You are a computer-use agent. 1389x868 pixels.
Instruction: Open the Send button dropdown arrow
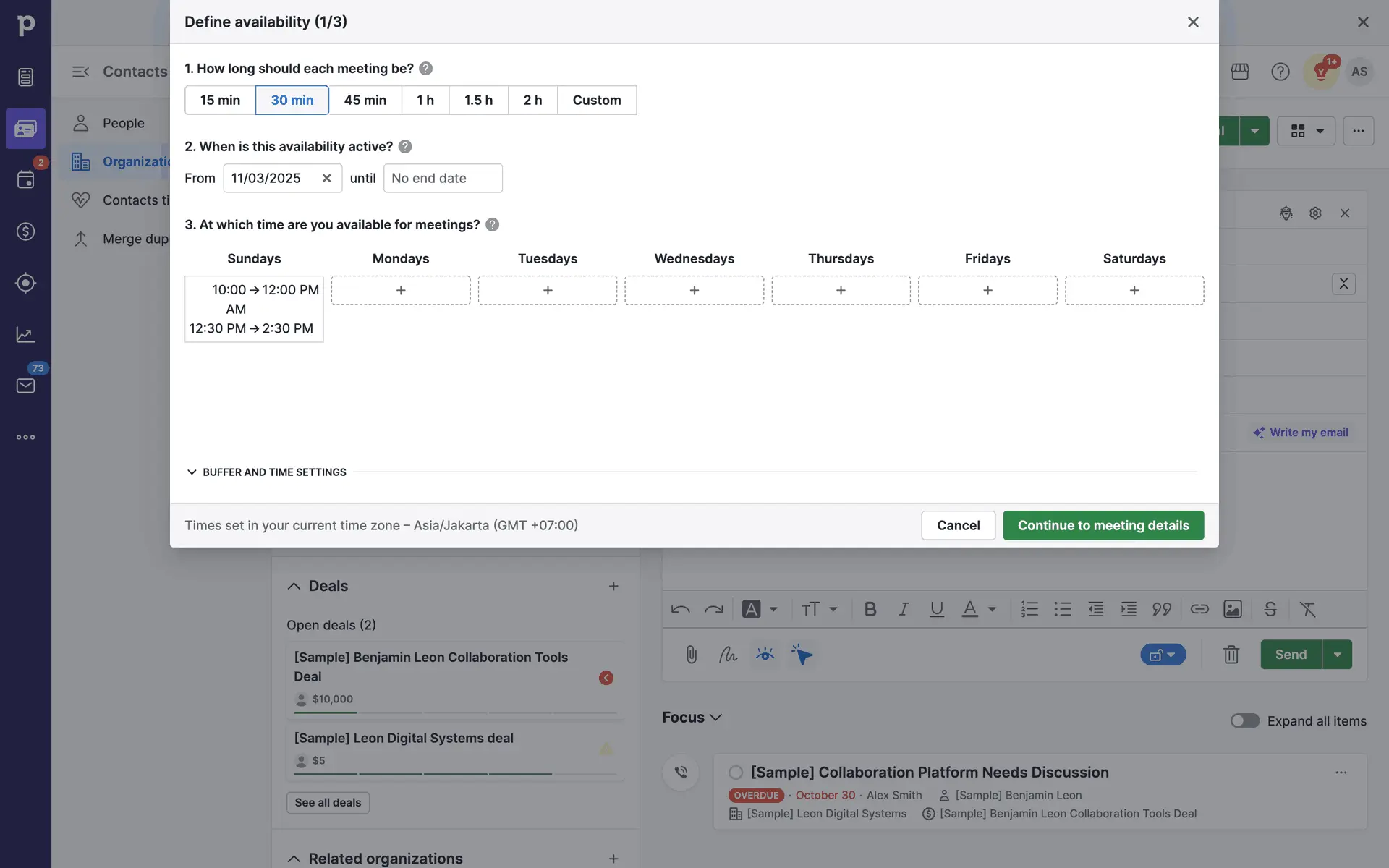pos(1337,655)
